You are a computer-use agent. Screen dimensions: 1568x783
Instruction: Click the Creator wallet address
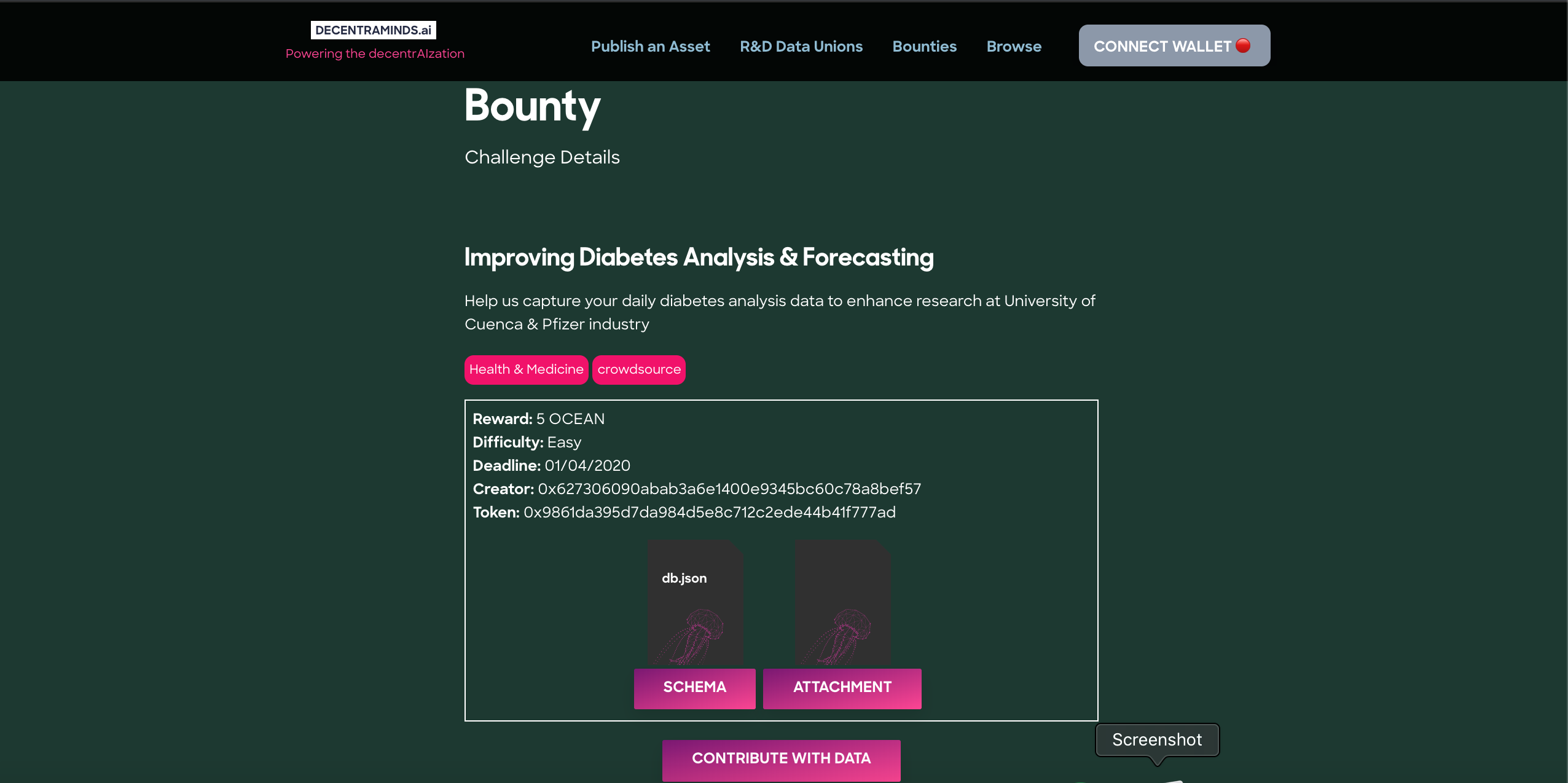point(729,489)
